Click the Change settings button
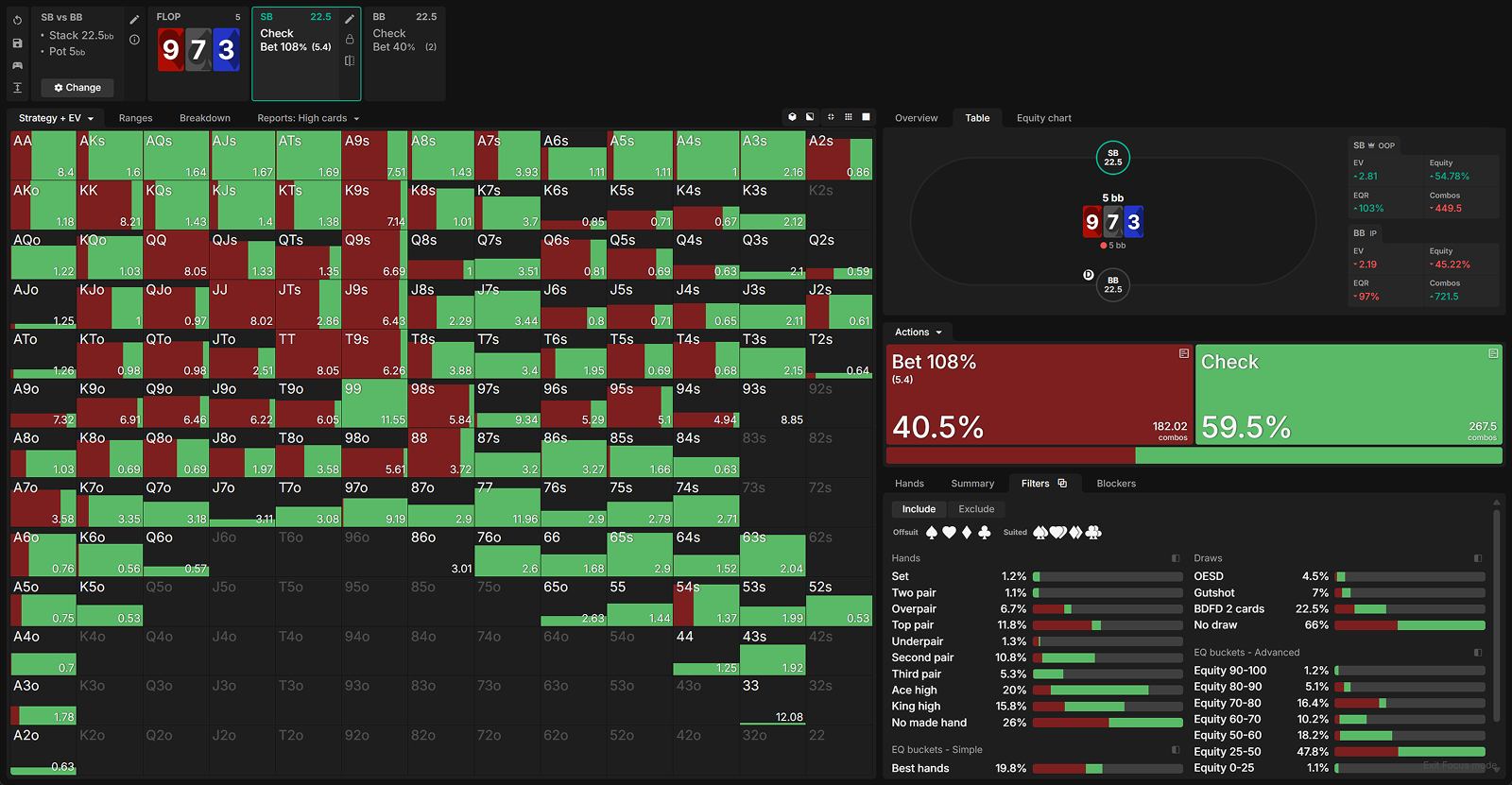1512x785 pixels. pos(77,88)
